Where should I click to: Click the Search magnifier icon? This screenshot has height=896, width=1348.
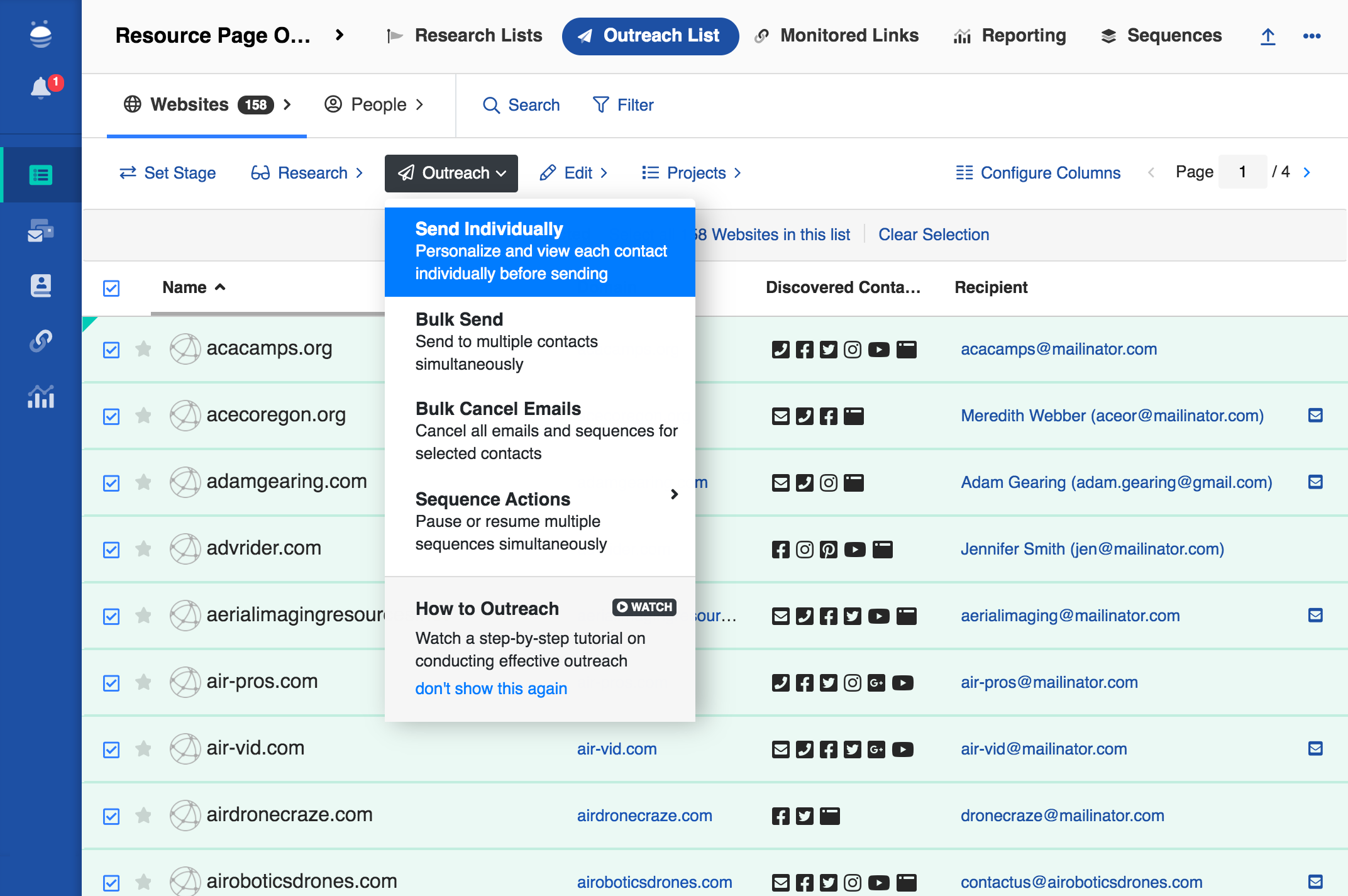click(491, 105)
